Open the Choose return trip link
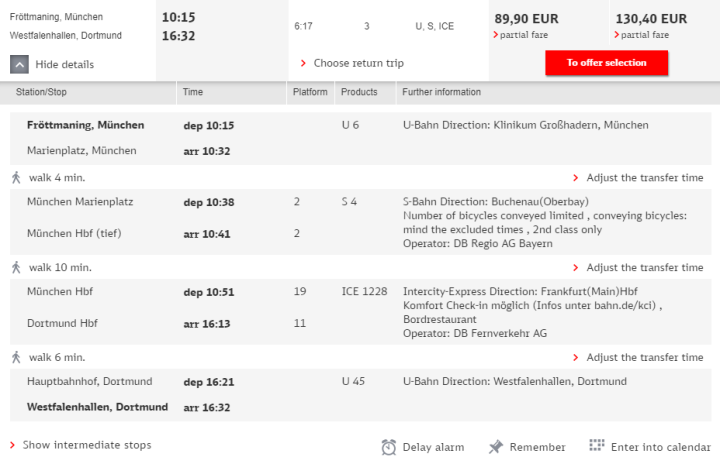The image size is (720, 464). pos(359,63)
